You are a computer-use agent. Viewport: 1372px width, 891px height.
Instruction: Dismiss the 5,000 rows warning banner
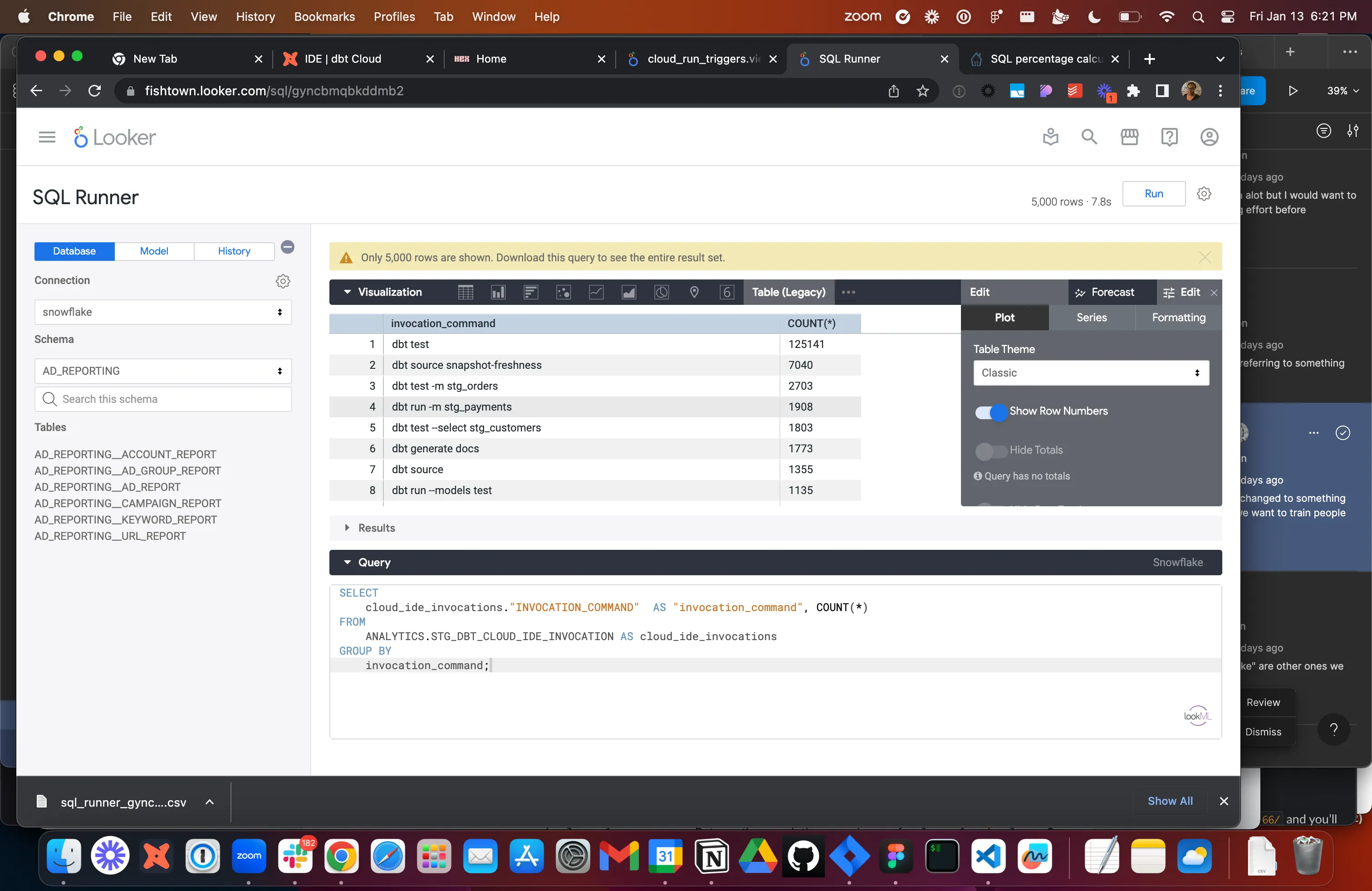(1204, 257)
